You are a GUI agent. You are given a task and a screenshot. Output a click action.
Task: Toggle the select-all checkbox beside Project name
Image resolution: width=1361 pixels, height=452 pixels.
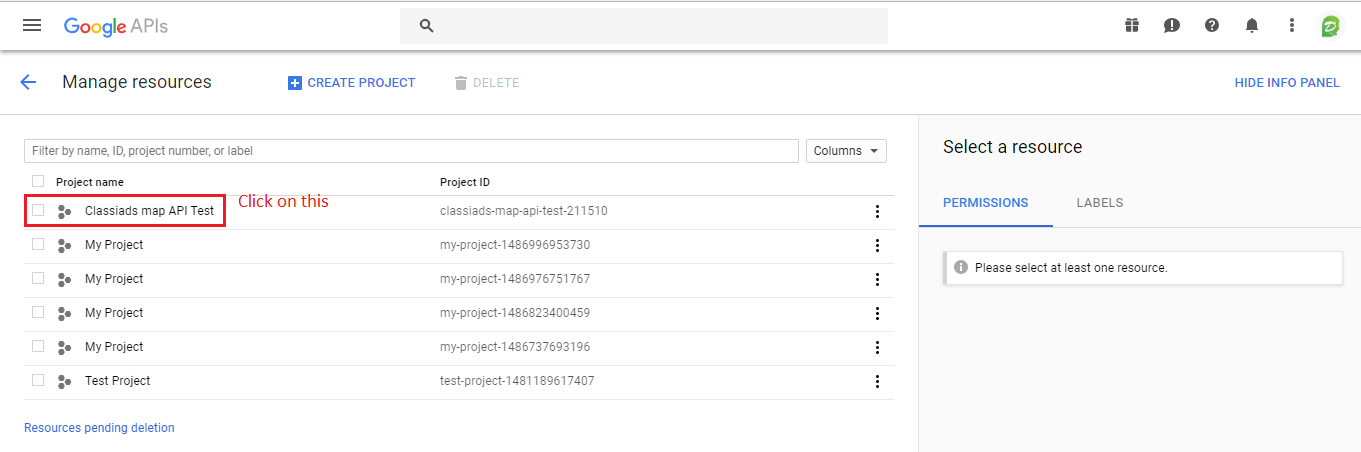[38, 181]
